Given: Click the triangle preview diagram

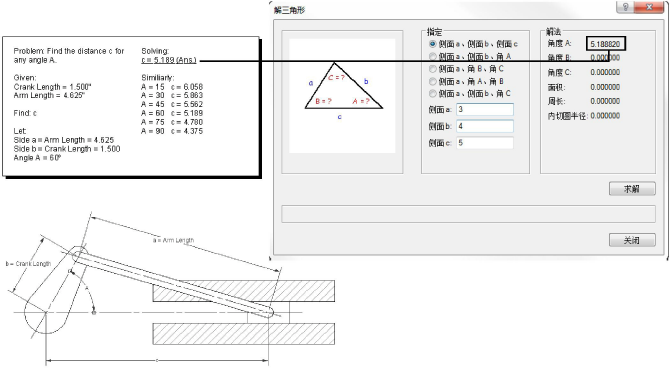Looking at the screenshot, I should click(x=342, y=96).
